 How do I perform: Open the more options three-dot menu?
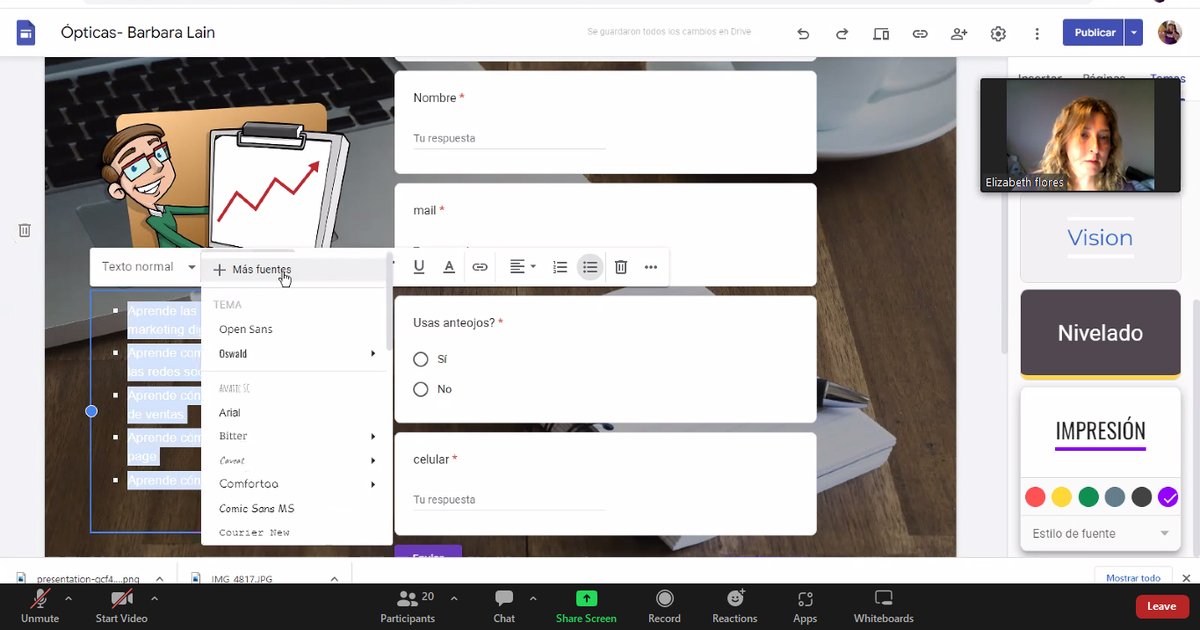click(1037, 33)
